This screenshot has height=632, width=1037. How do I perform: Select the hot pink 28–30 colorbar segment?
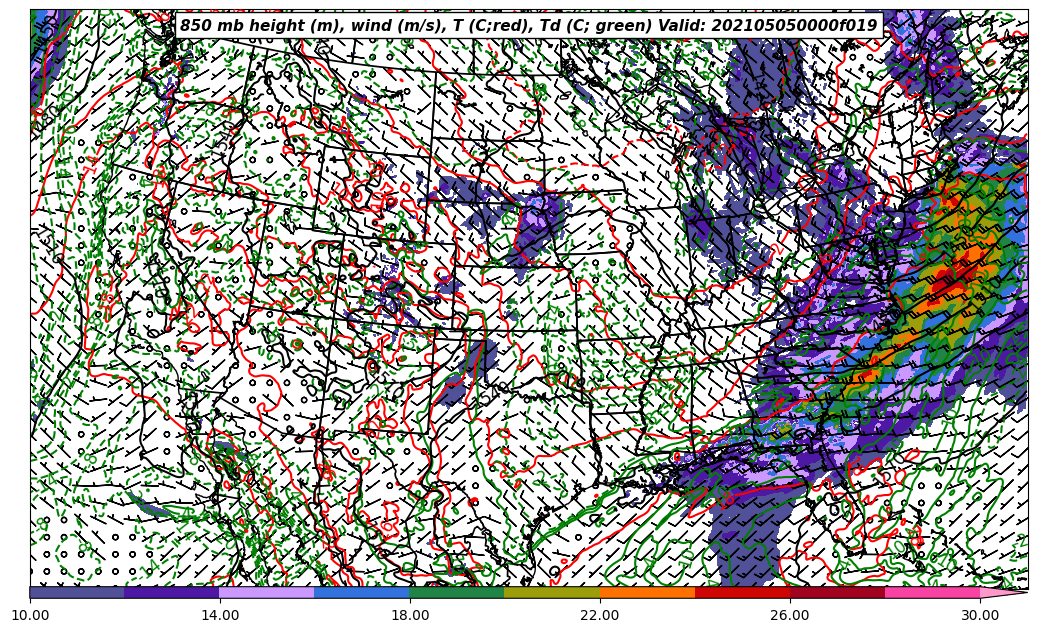(x=932, y=592)
